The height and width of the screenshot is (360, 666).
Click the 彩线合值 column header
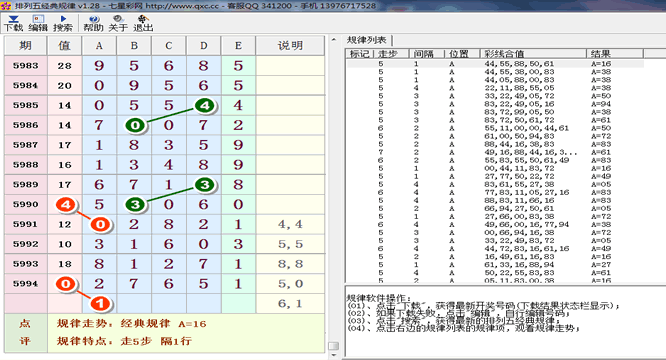[533, 53]
